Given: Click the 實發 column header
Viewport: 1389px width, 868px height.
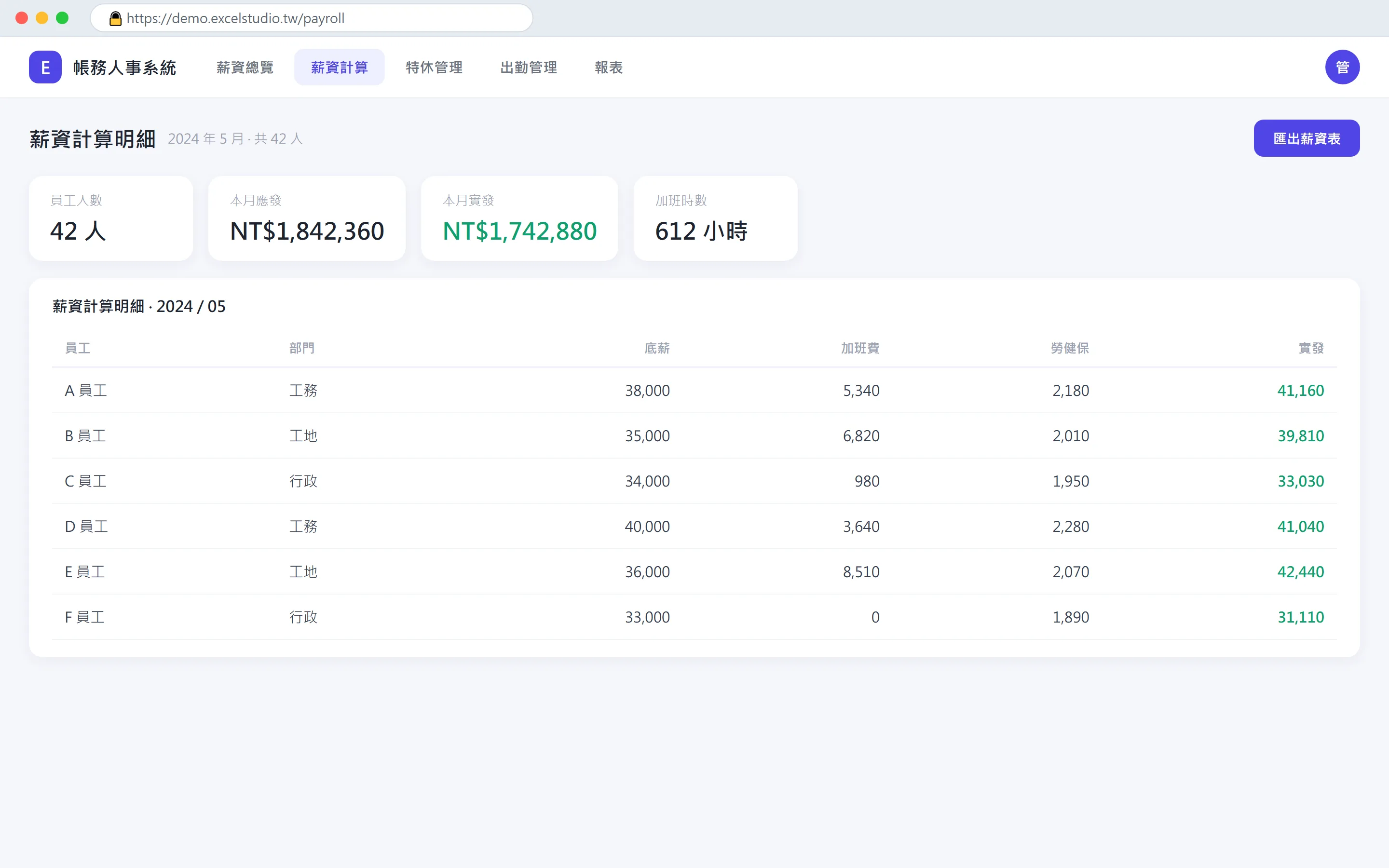Looking at the screenshot, I should (x=1311, y=348).
